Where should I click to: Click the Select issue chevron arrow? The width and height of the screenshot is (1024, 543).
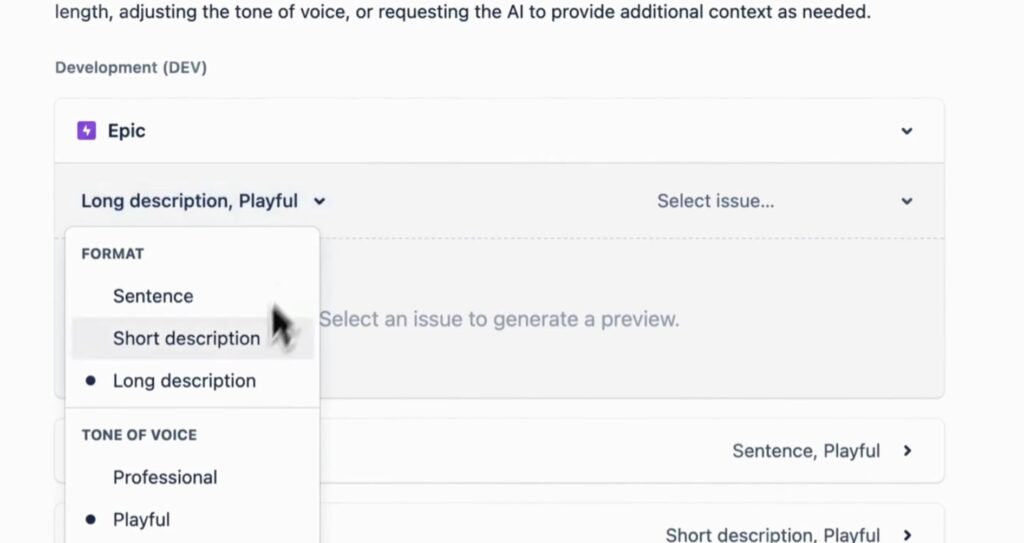[906, 201]
